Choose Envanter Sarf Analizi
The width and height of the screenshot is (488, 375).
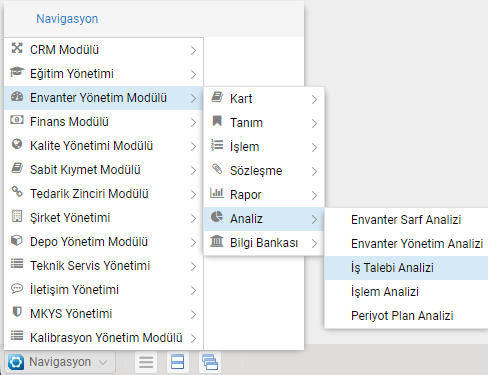coord(406,220)
